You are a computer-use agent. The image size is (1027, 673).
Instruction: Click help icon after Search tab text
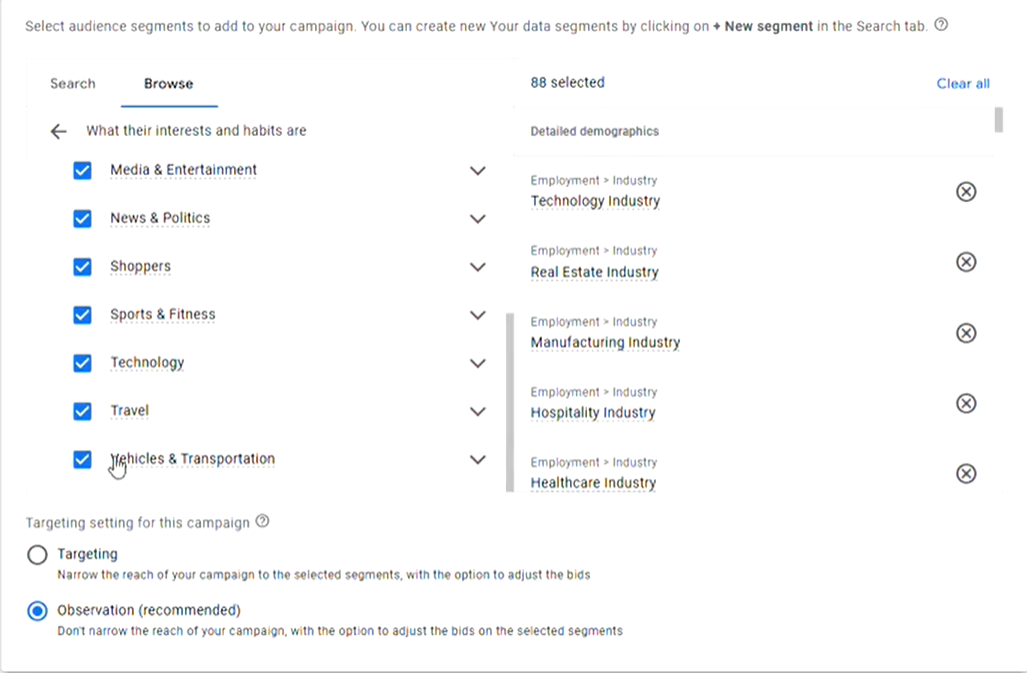click(941, 25)
